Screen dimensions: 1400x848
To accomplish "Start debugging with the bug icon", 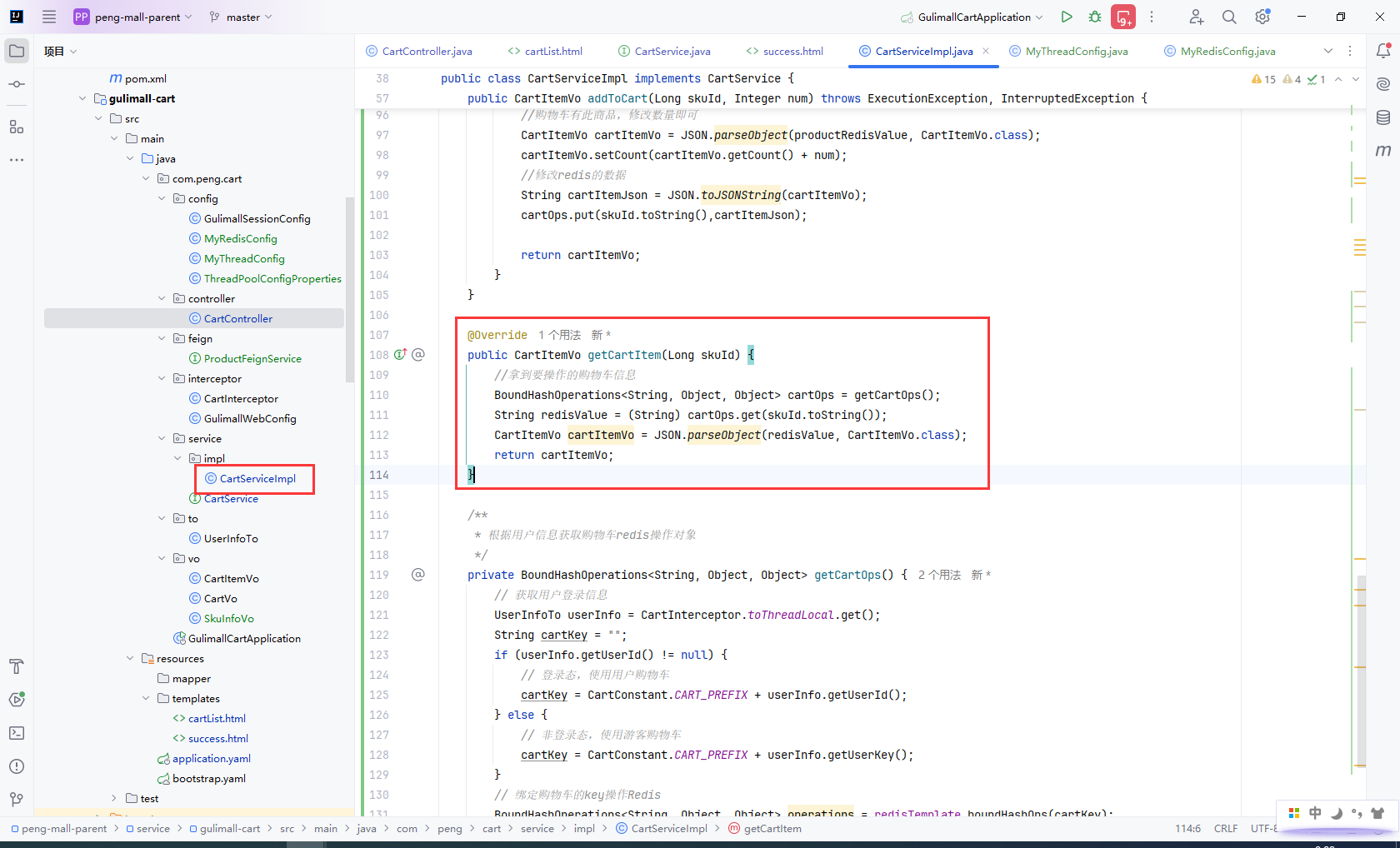I will tap(1095, 17).
